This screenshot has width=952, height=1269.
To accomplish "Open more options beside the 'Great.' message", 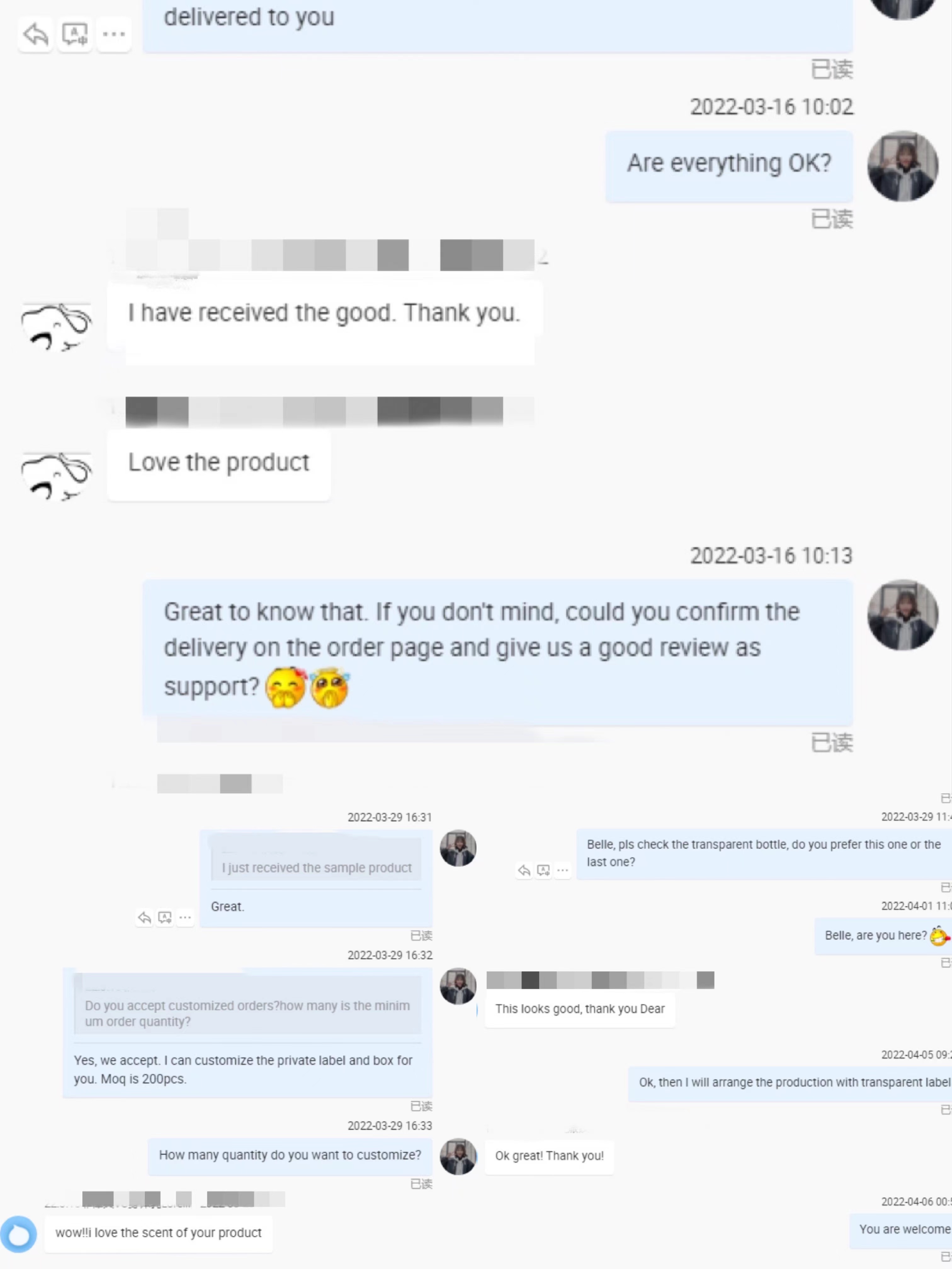I will [185, 918].
